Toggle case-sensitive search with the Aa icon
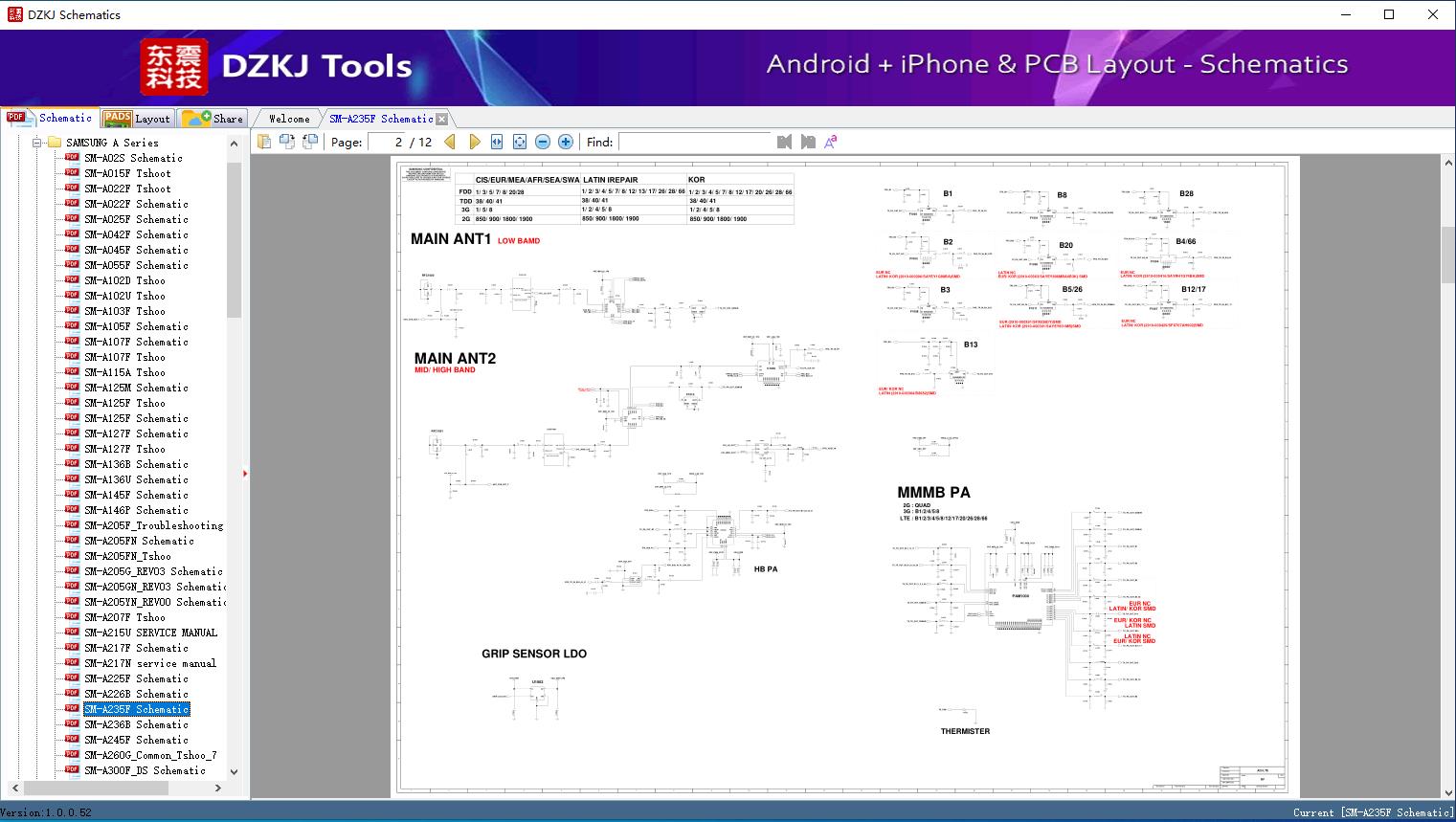1456x822 pixels. (830, 141)
